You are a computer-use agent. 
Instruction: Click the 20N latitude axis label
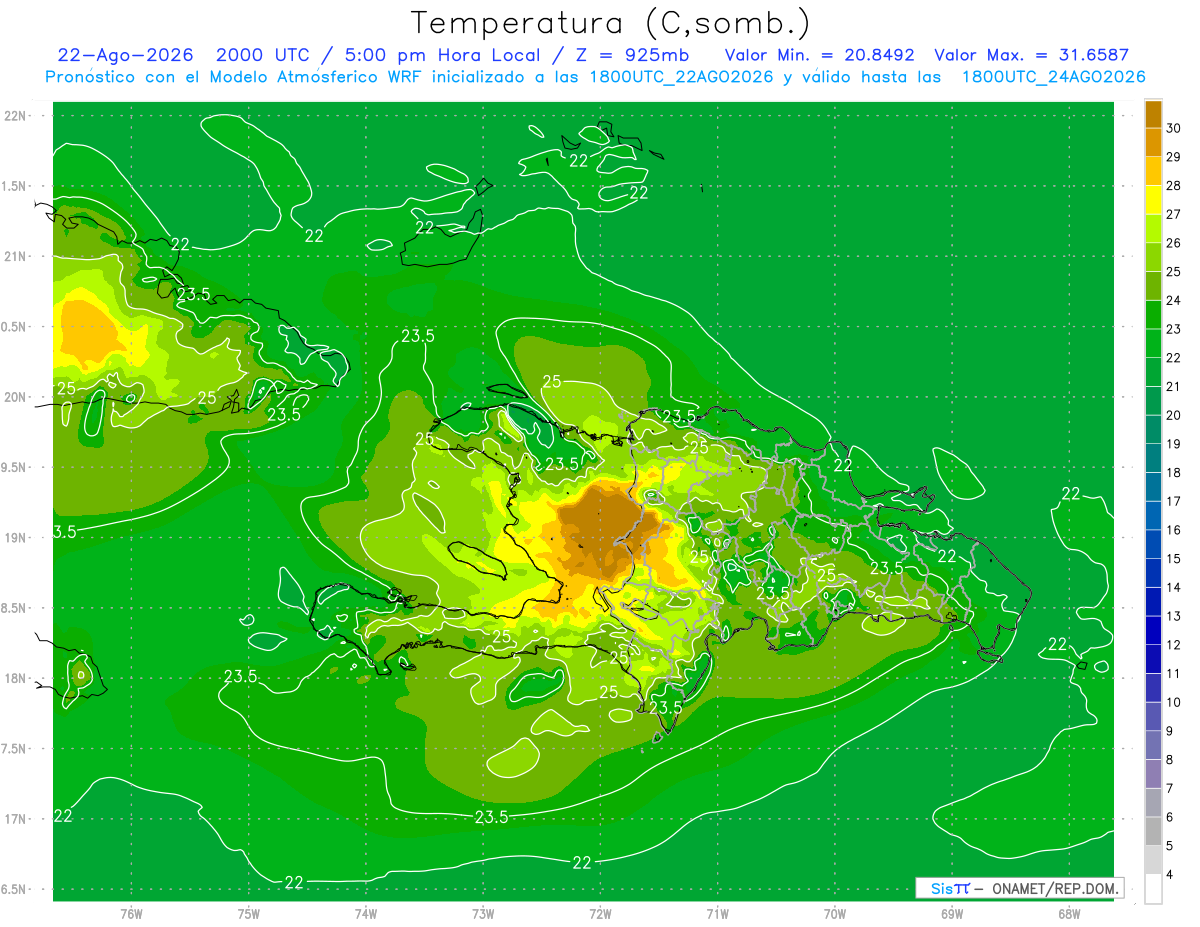pos(16,397)
